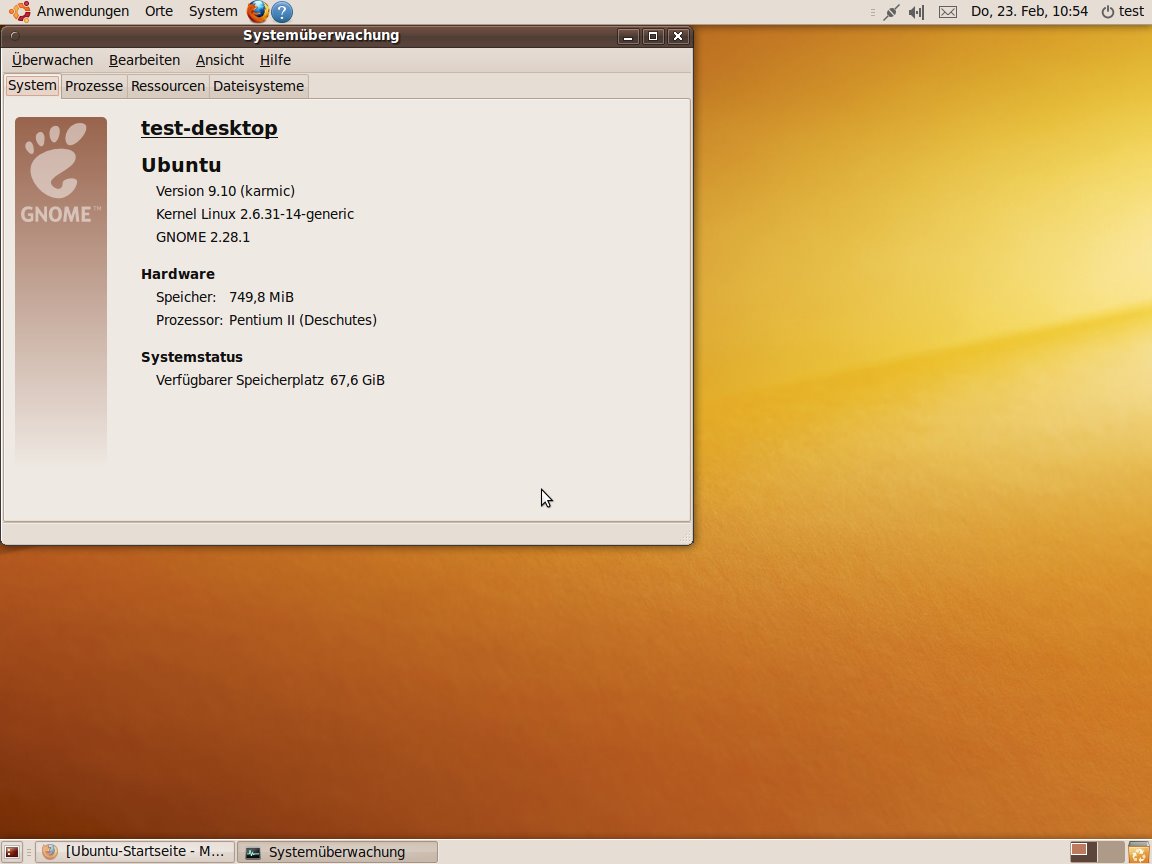Open the Anwendungen menu

pyautogui.click(x=83, y=11)
